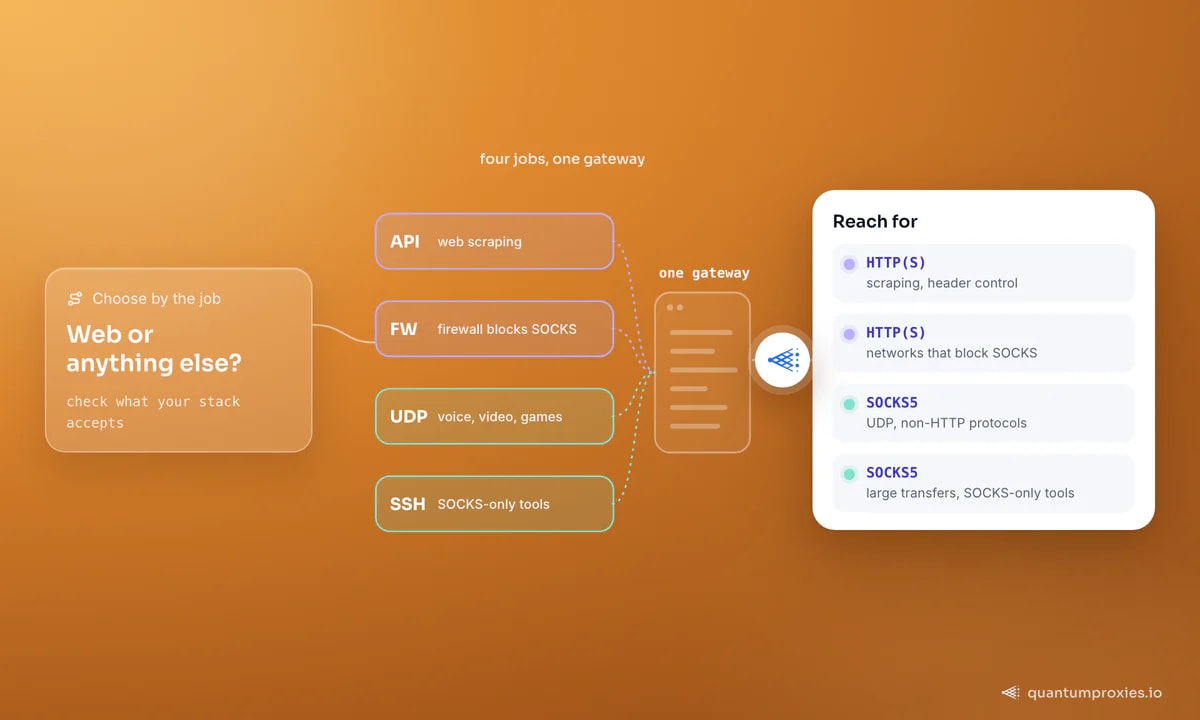Select the "FW" label

404,329
